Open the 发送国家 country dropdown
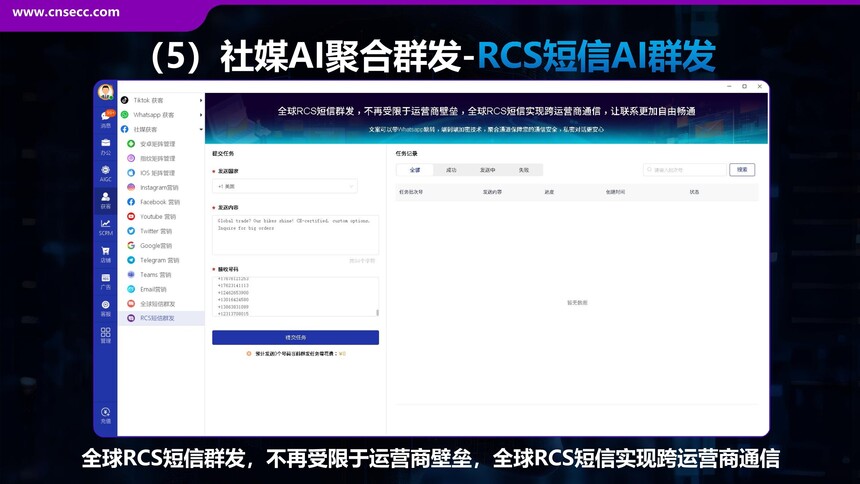Image resolution: width=860 pixels, height=484 pixels. pos(285,186)
